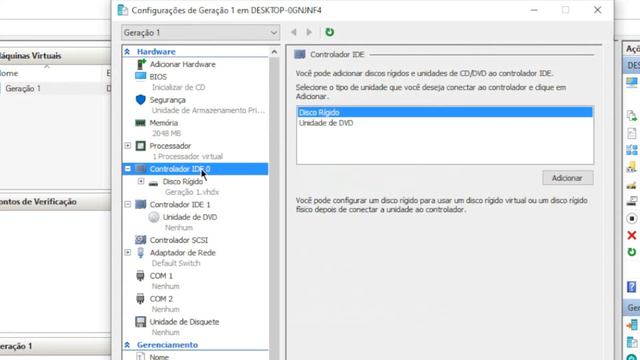Click the Controlador IDE 1 icon
The image size is (640, 360).
(x=140, y=204)
